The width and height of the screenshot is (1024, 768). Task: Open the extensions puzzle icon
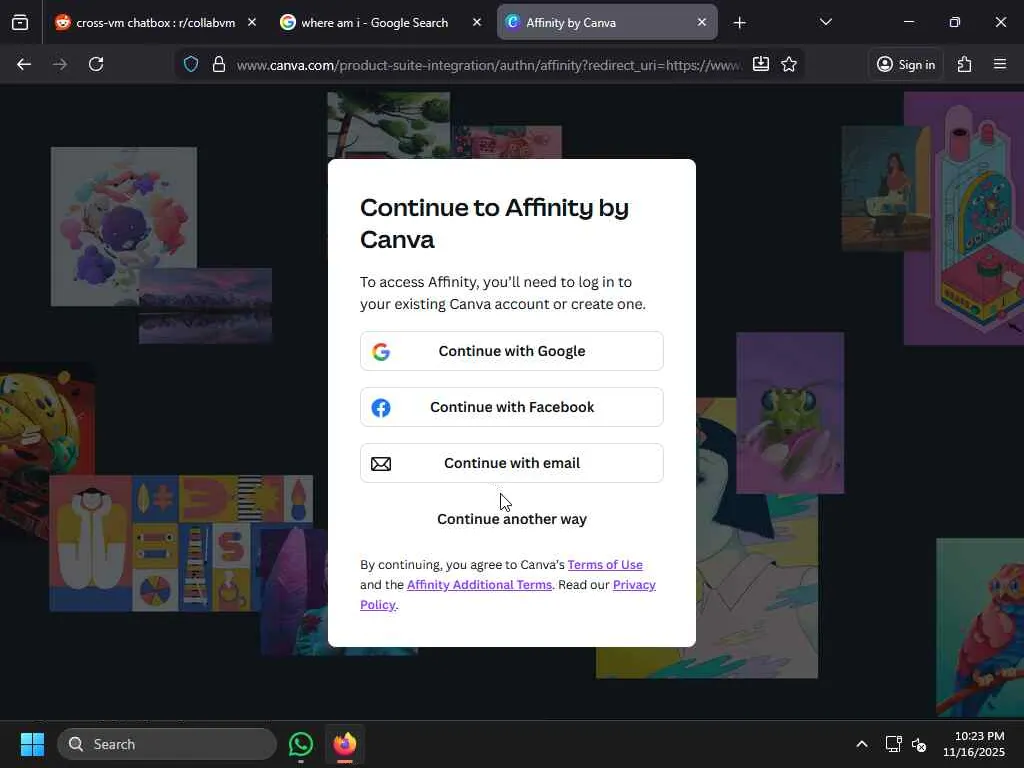[x=965, y=64]
